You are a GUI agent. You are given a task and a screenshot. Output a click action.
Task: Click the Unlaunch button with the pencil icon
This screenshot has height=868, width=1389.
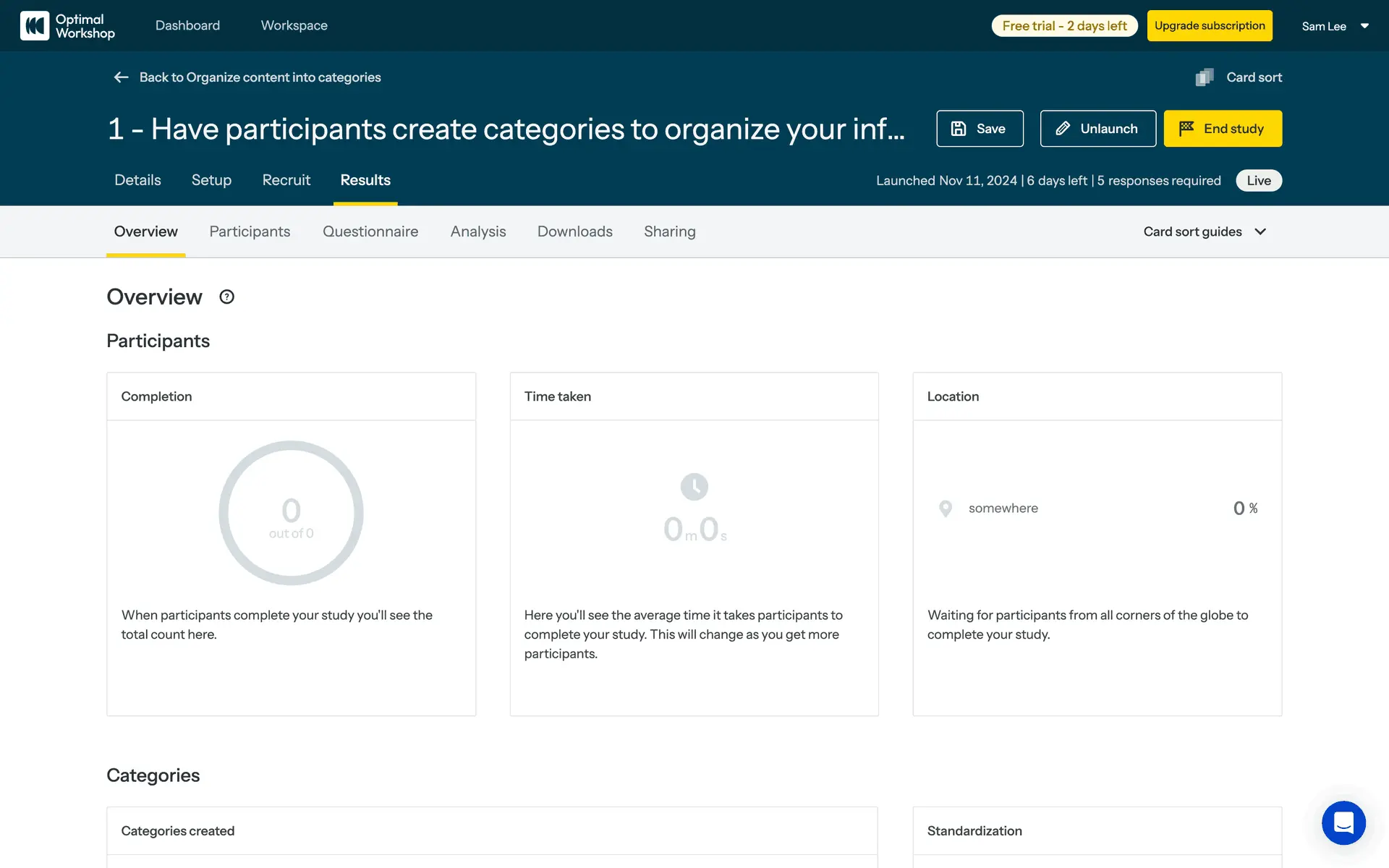tap(1097, 129)
